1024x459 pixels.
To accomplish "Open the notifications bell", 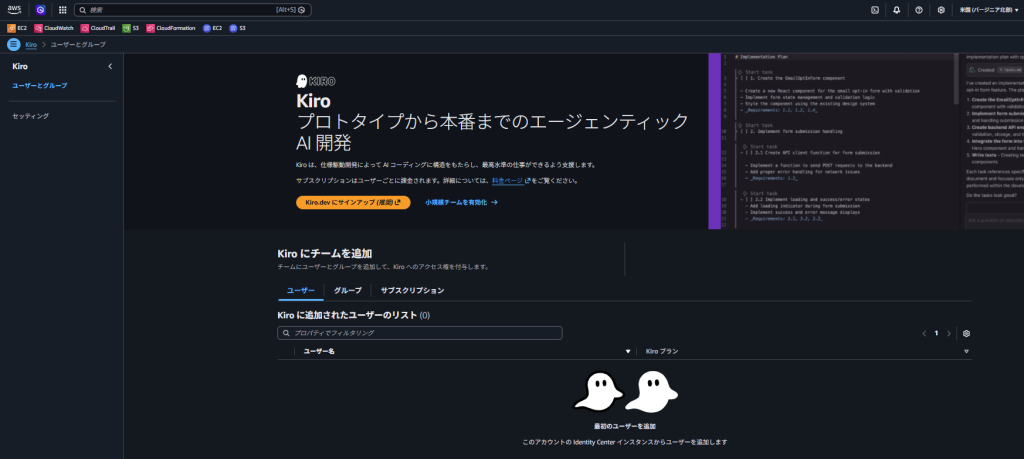I will click(896, 10).
